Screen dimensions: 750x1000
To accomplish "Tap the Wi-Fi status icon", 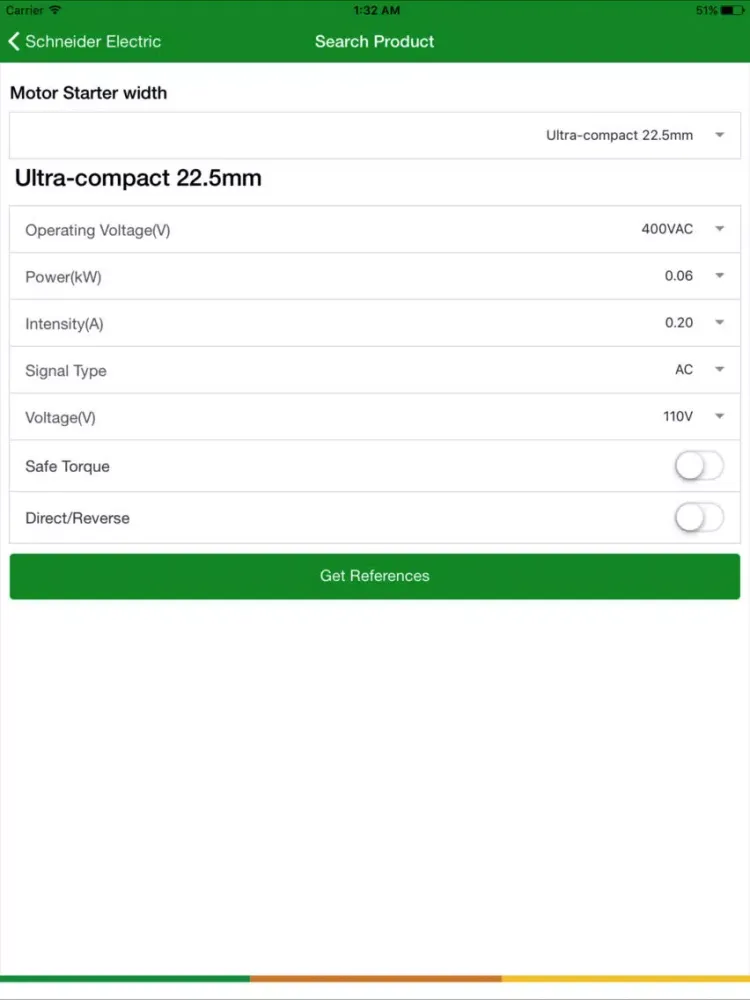I will tap(55, 10).
